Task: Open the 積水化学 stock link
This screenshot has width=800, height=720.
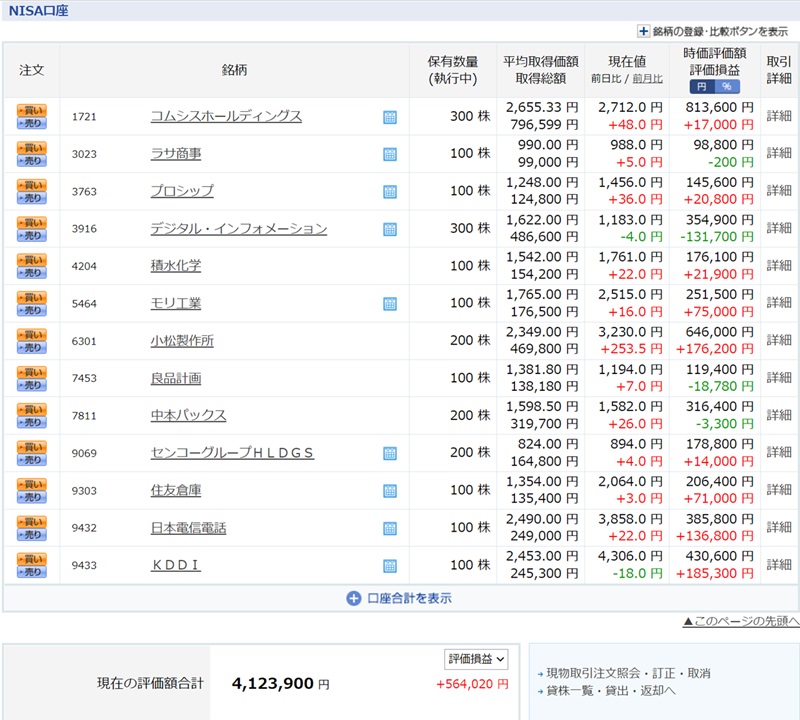Action: [176, 265]
